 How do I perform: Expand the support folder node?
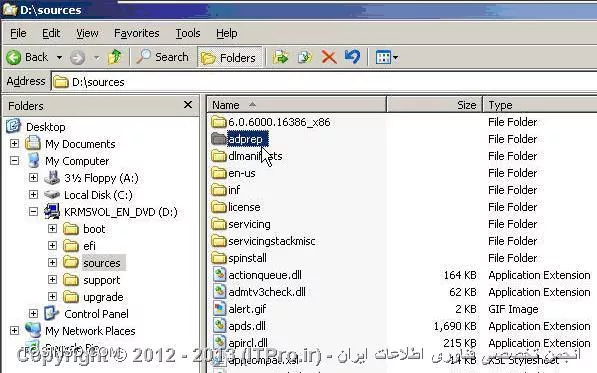click(53, 279)
